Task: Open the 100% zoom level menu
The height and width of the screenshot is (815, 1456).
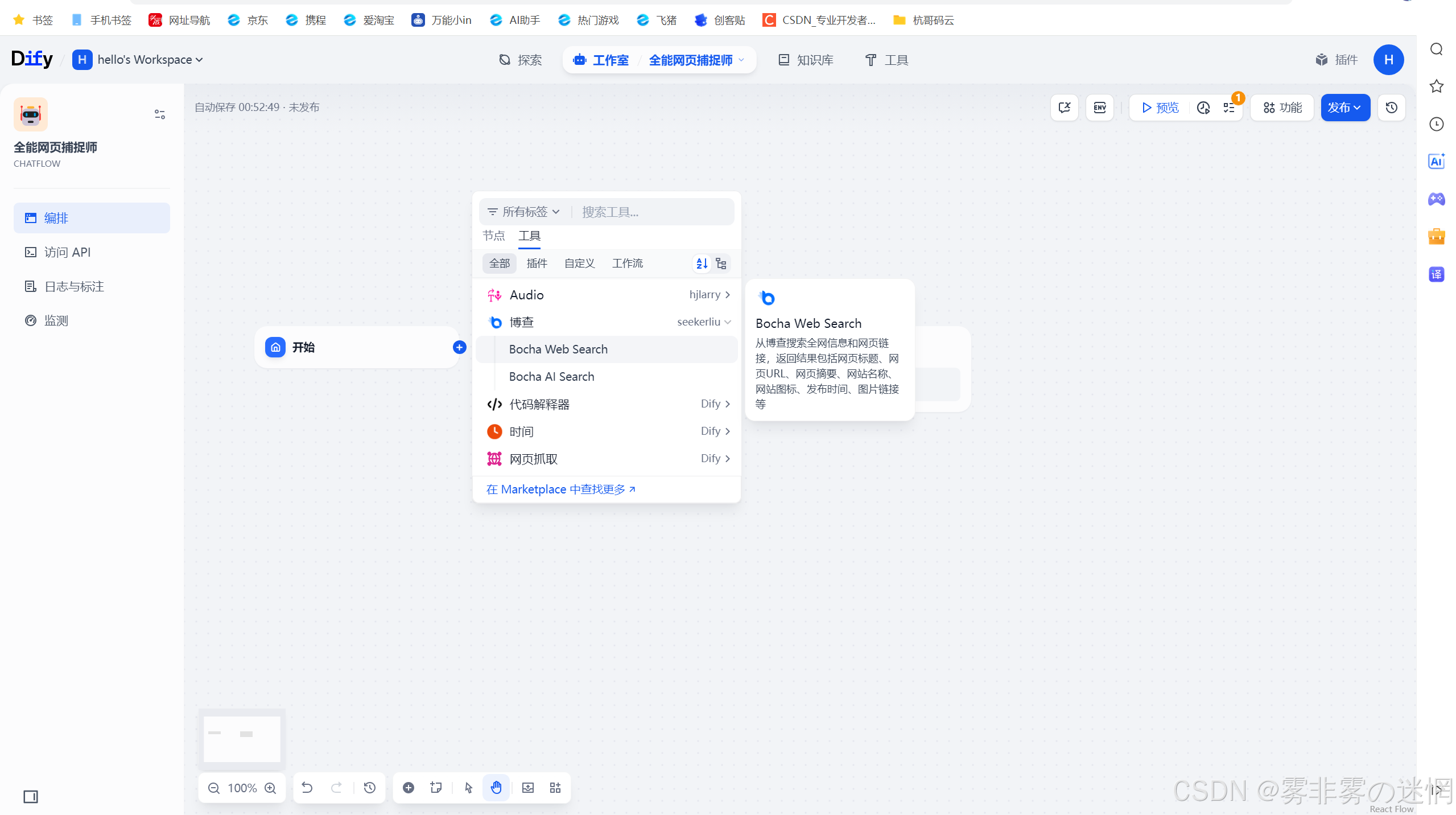Action: (x=242, y=788)
